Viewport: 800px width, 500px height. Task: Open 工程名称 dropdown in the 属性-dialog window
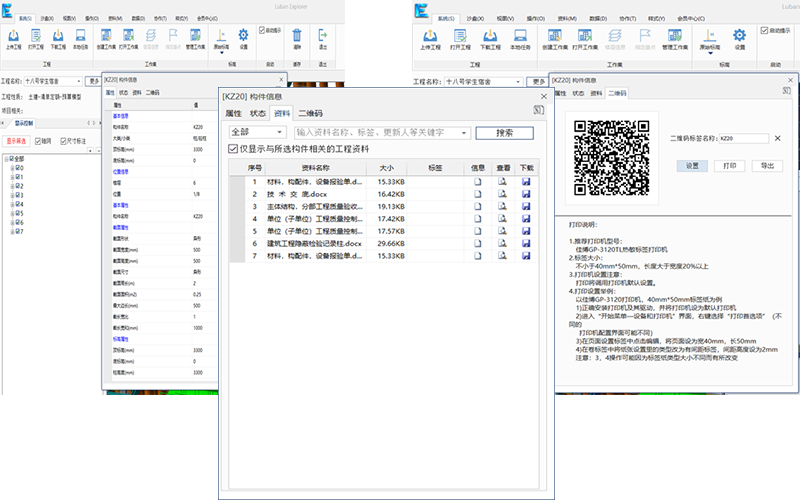coord(79,81)
